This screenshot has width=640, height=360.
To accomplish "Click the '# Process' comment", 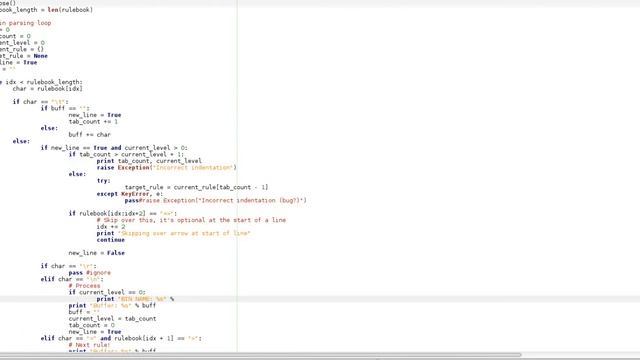I will [84, 286].
